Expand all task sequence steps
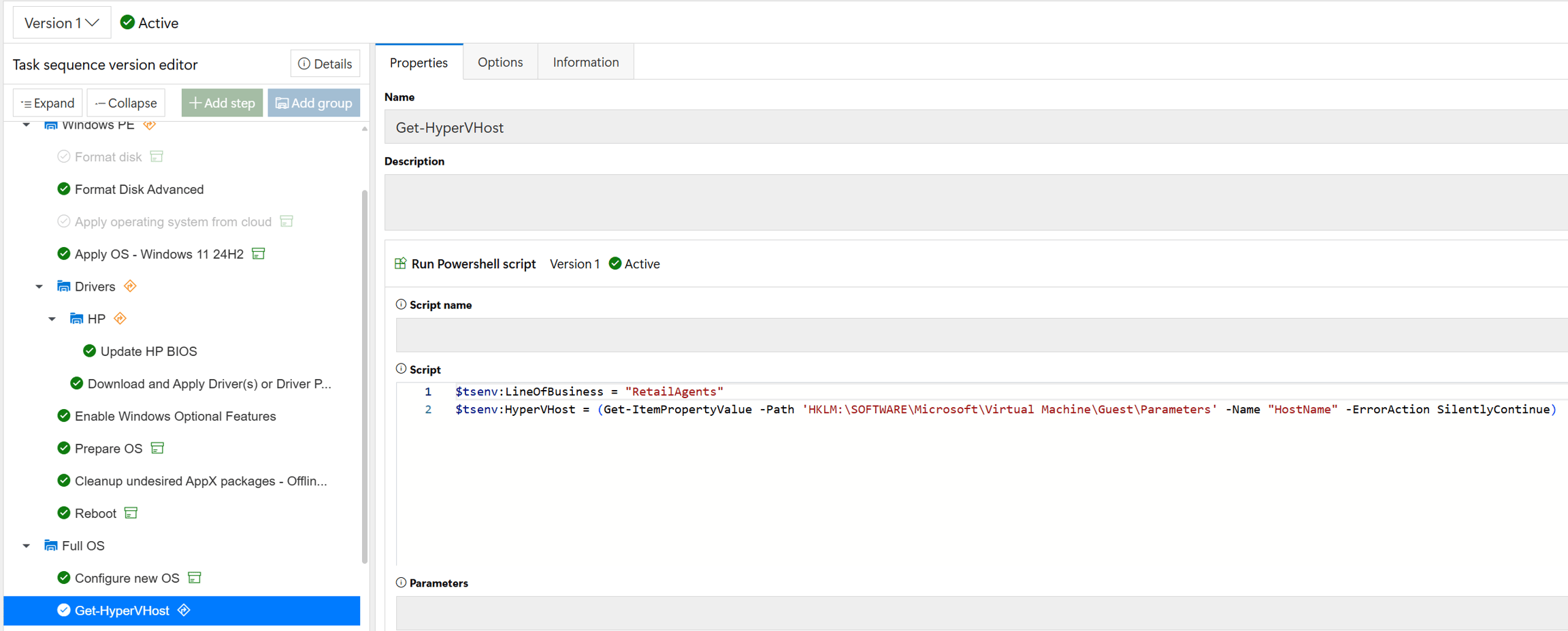Screen dimensions: 1568x631 pyautogui.click(x=48, y=103)
